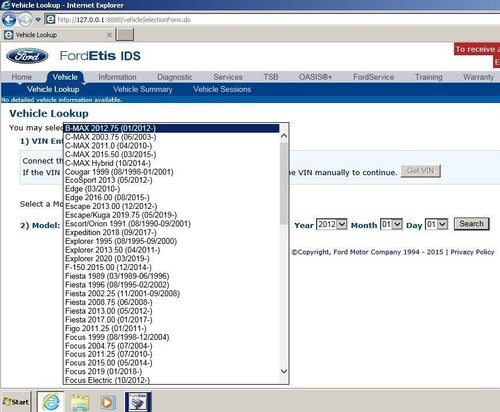Select Escort/Orion 1991 in list
Viewport: 500px width, 412px height.
coord(172,224)
